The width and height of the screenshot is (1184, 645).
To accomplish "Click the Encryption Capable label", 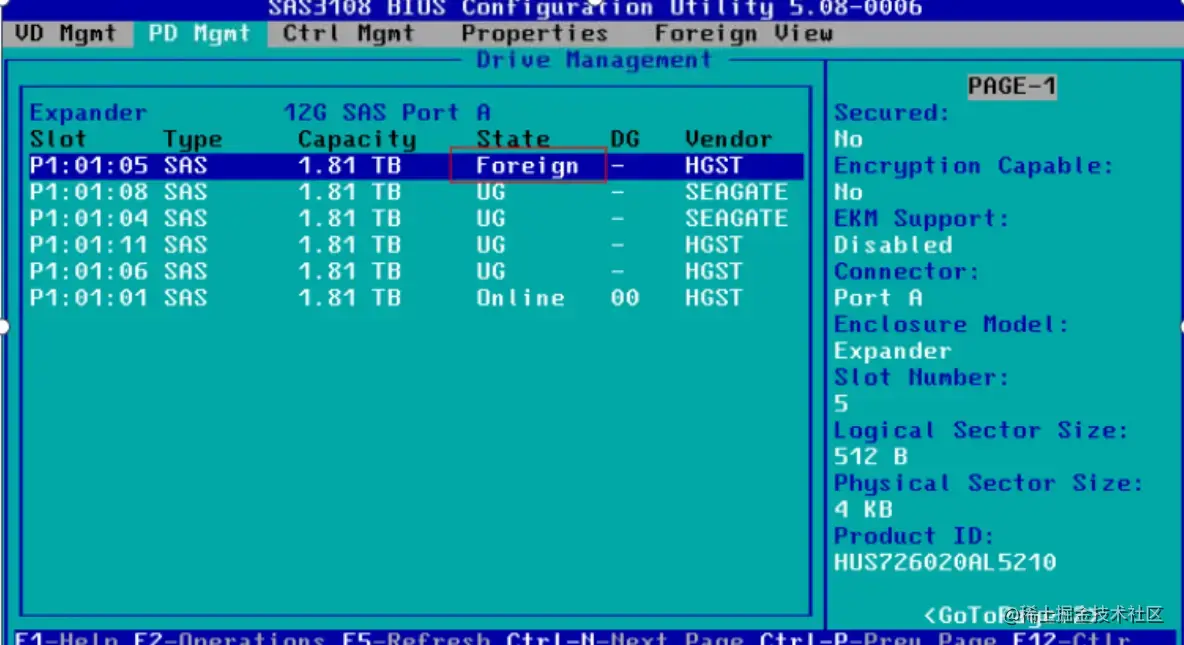I will (x=973, y=166).
